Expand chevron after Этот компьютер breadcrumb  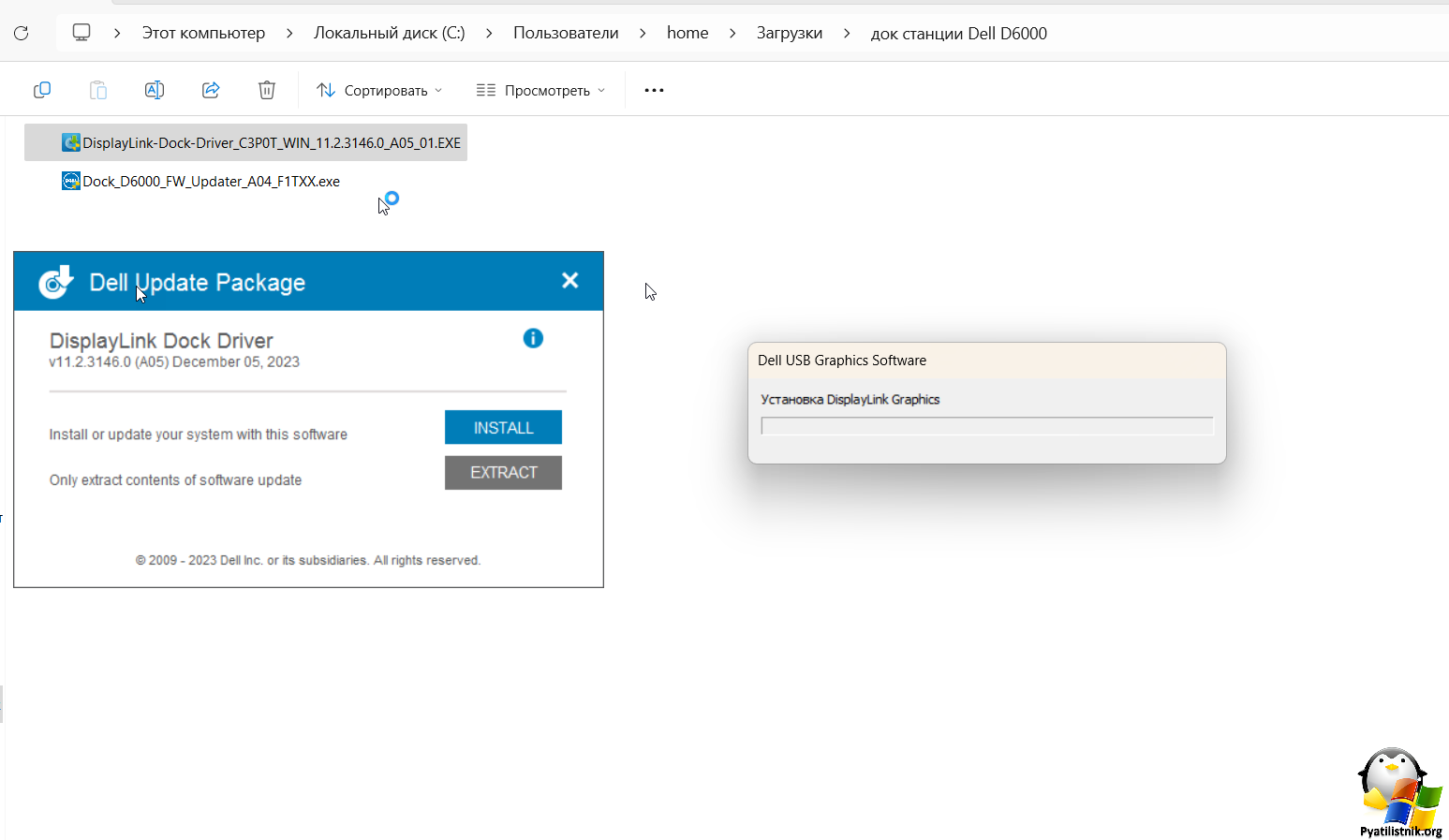pos(289,34)
